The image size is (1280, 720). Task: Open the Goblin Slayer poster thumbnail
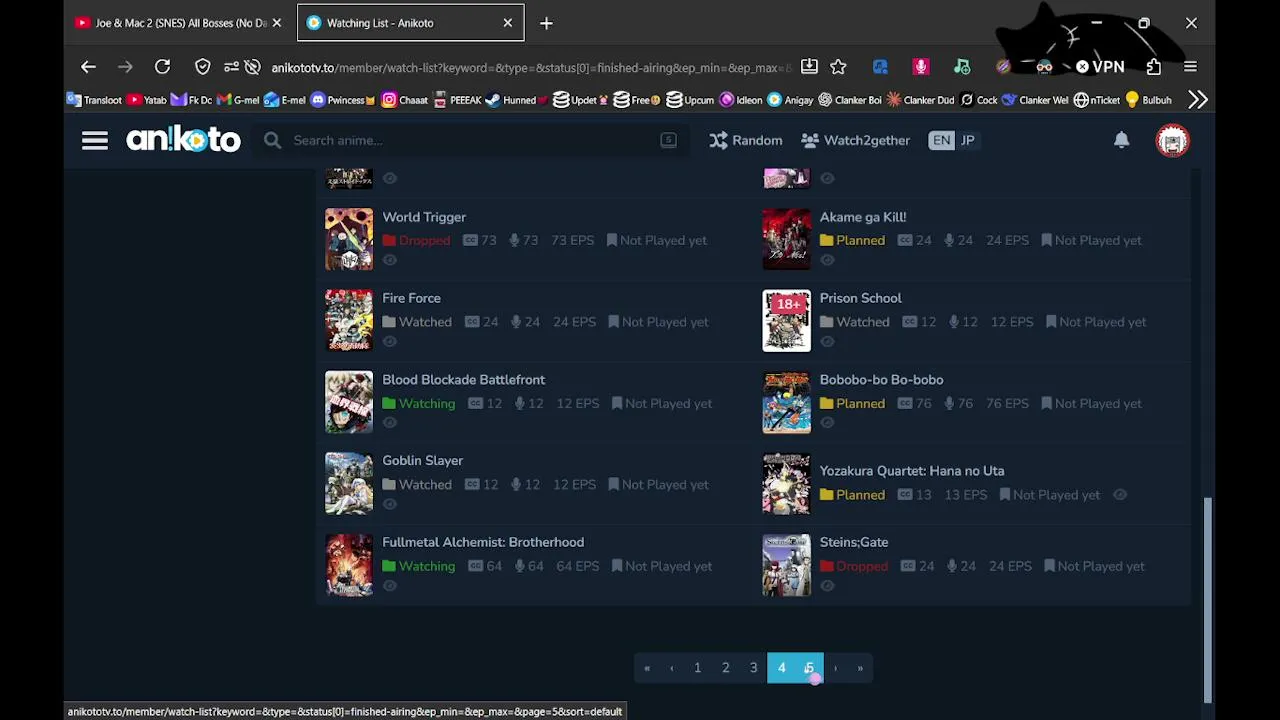pyautogui.click(x=349, y=483)
